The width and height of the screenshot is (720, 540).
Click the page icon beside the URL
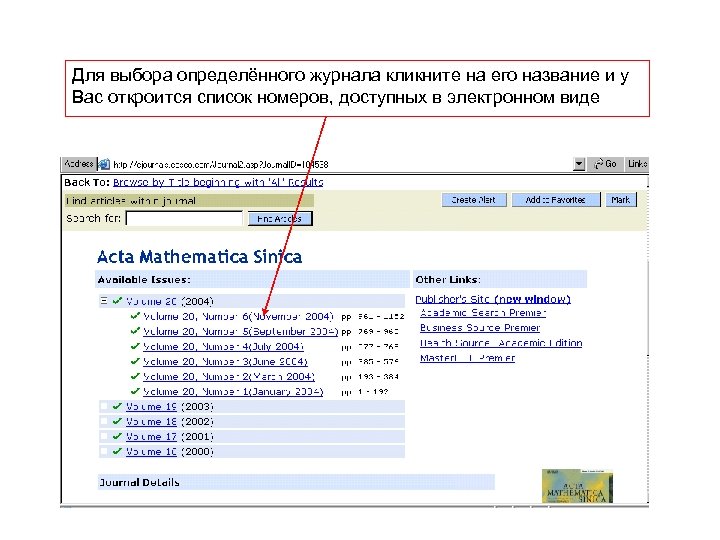[104, 164]
